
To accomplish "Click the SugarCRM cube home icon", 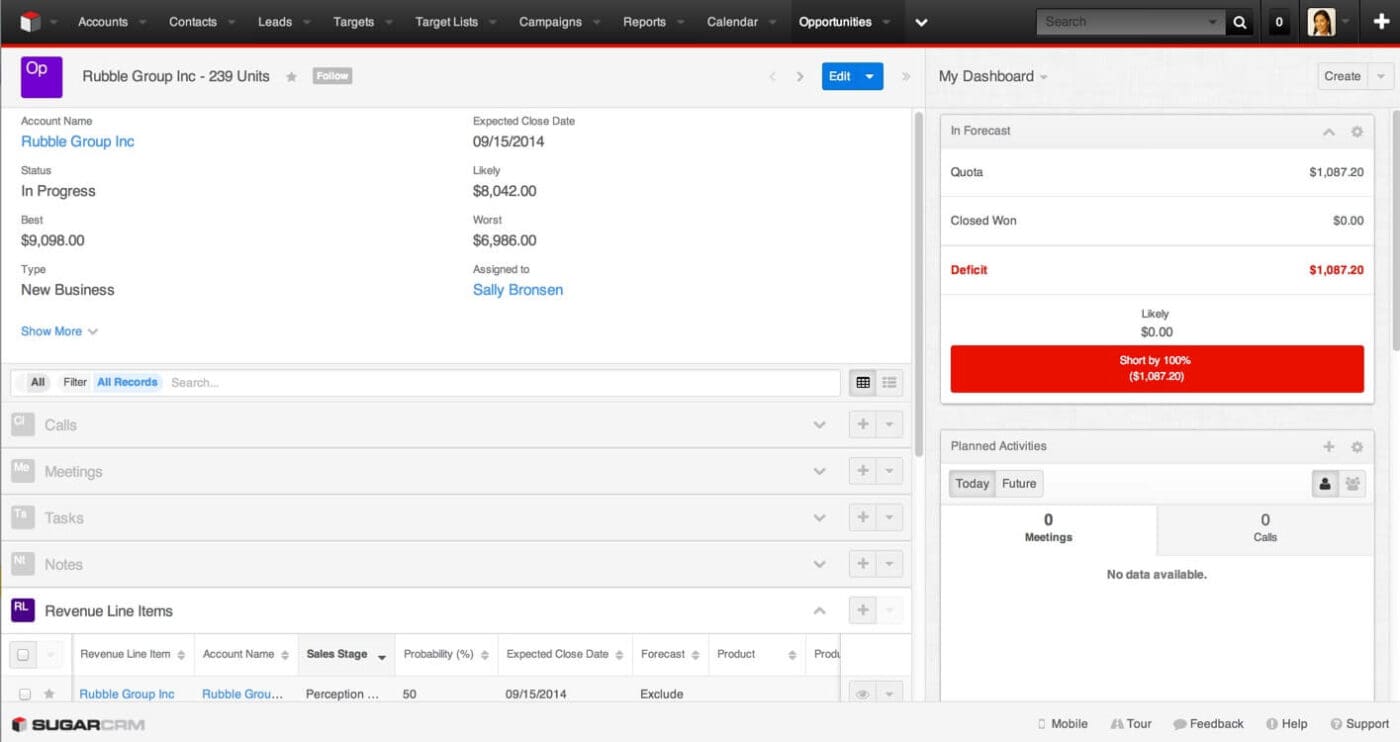I will tap(30, 22).
